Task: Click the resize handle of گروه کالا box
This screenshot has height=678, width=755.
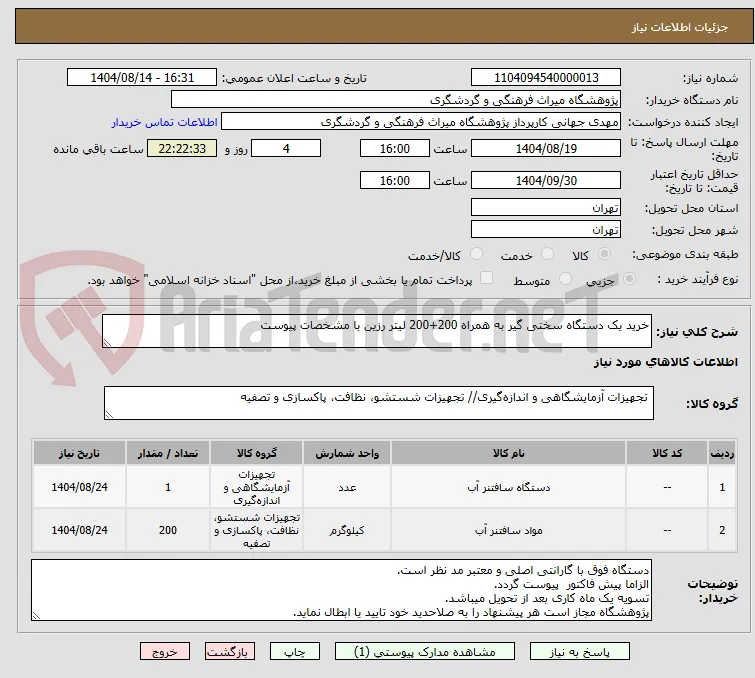Action: click(109, 414)
